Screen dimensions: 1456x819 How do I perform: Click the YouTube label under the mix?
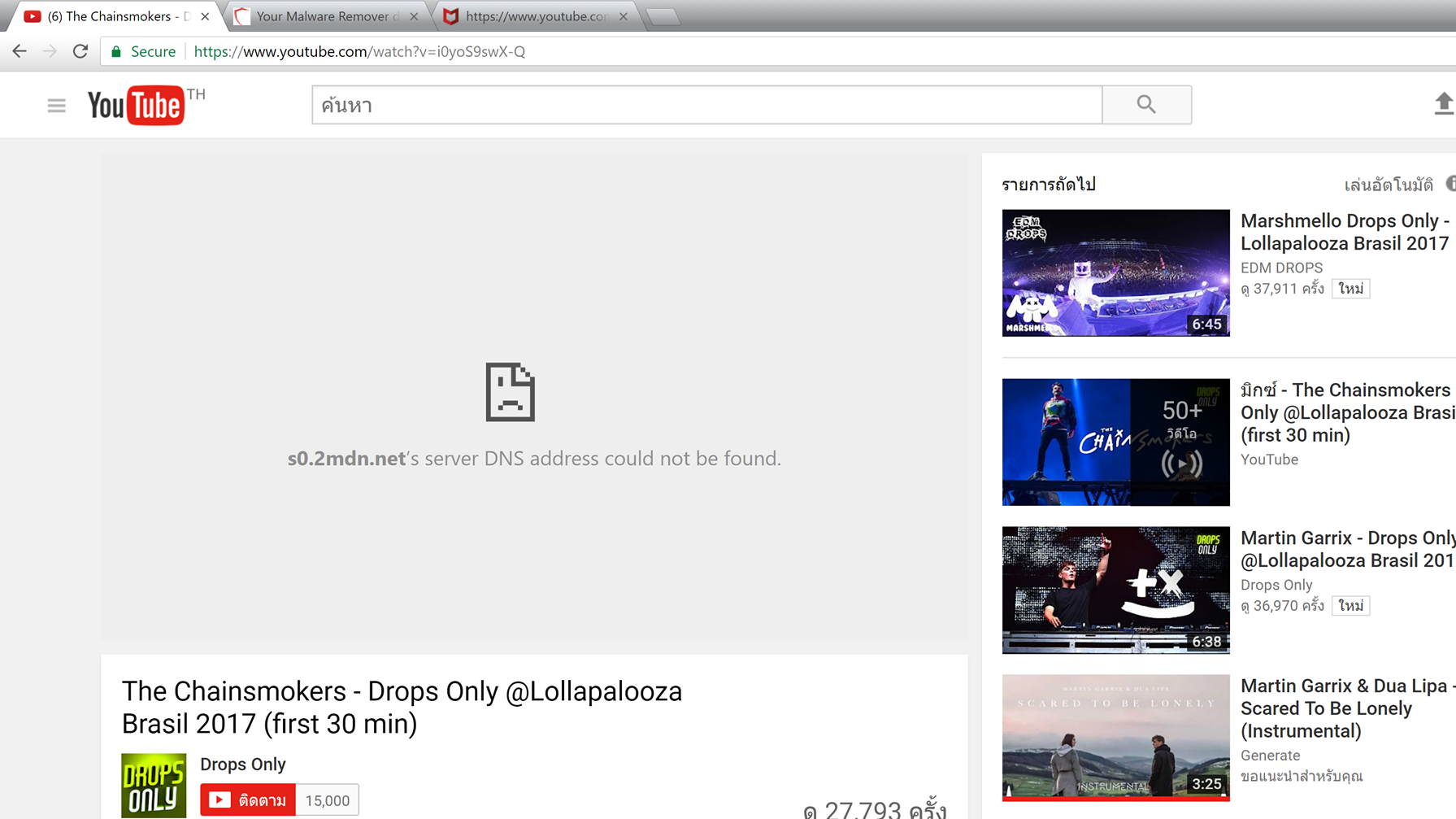click(x=1269, y=460)
